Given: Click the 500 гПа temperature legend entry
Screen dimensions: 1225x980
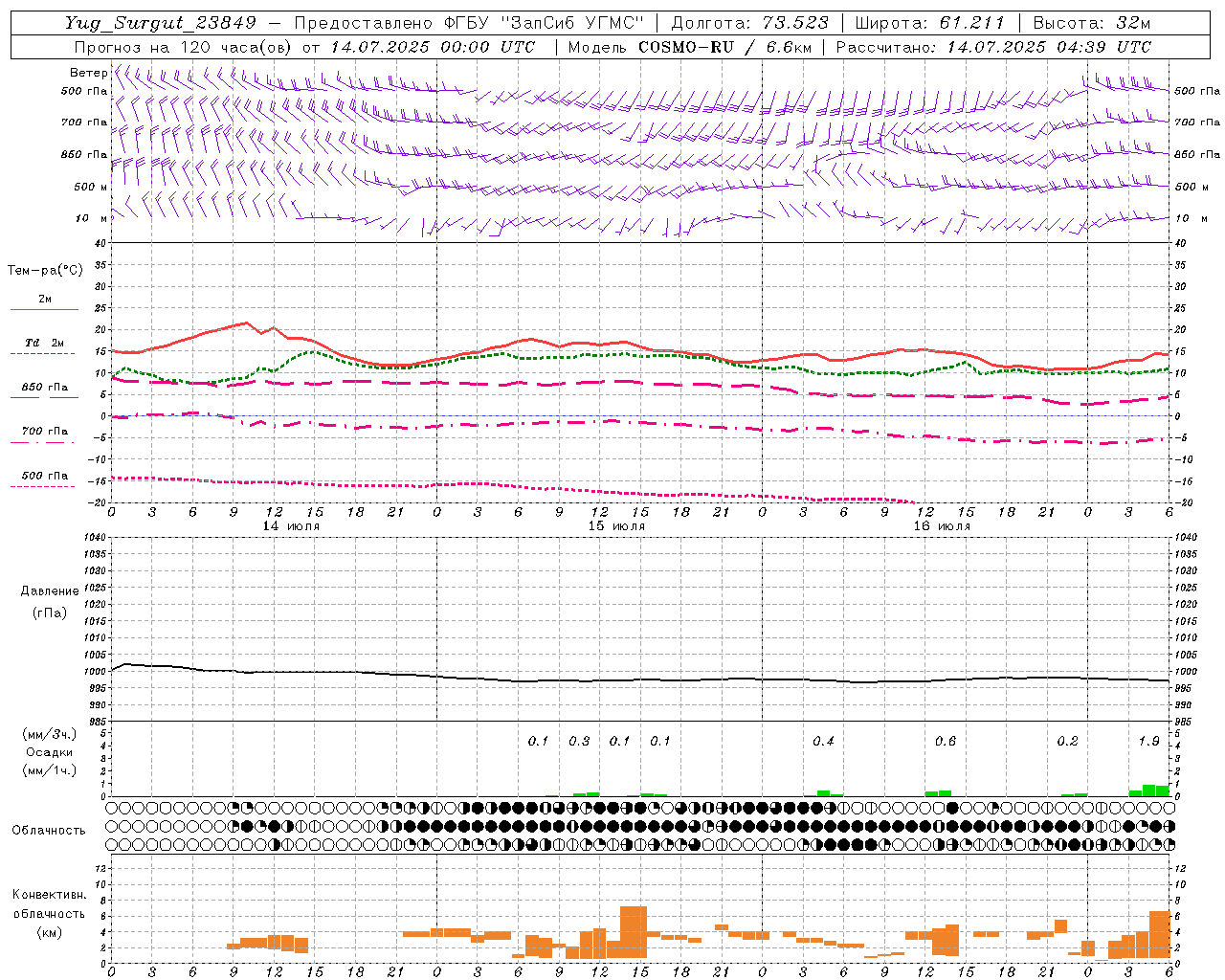Looking at the screenshot, I should [x=45, y=476].
